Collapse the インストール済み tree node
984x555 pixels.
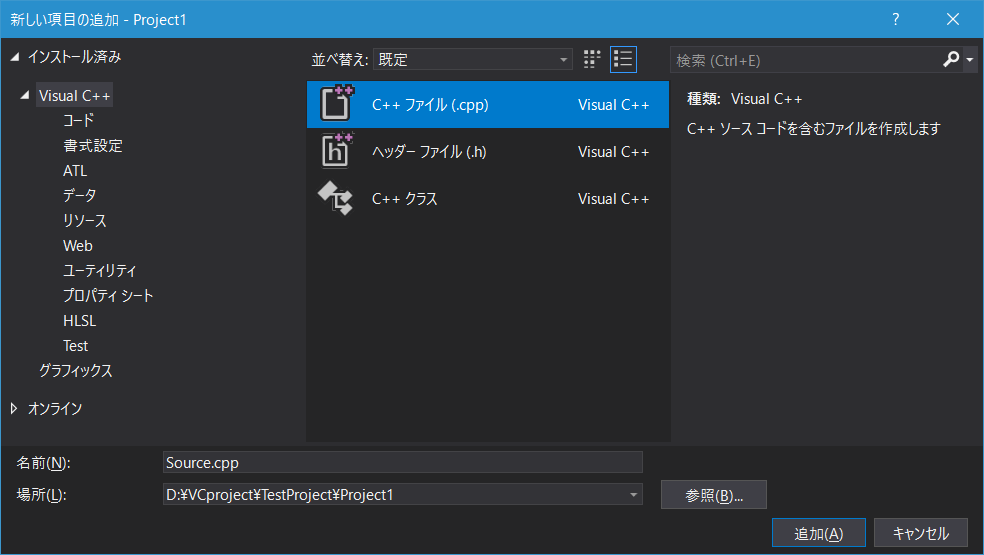tap(14, 57)
